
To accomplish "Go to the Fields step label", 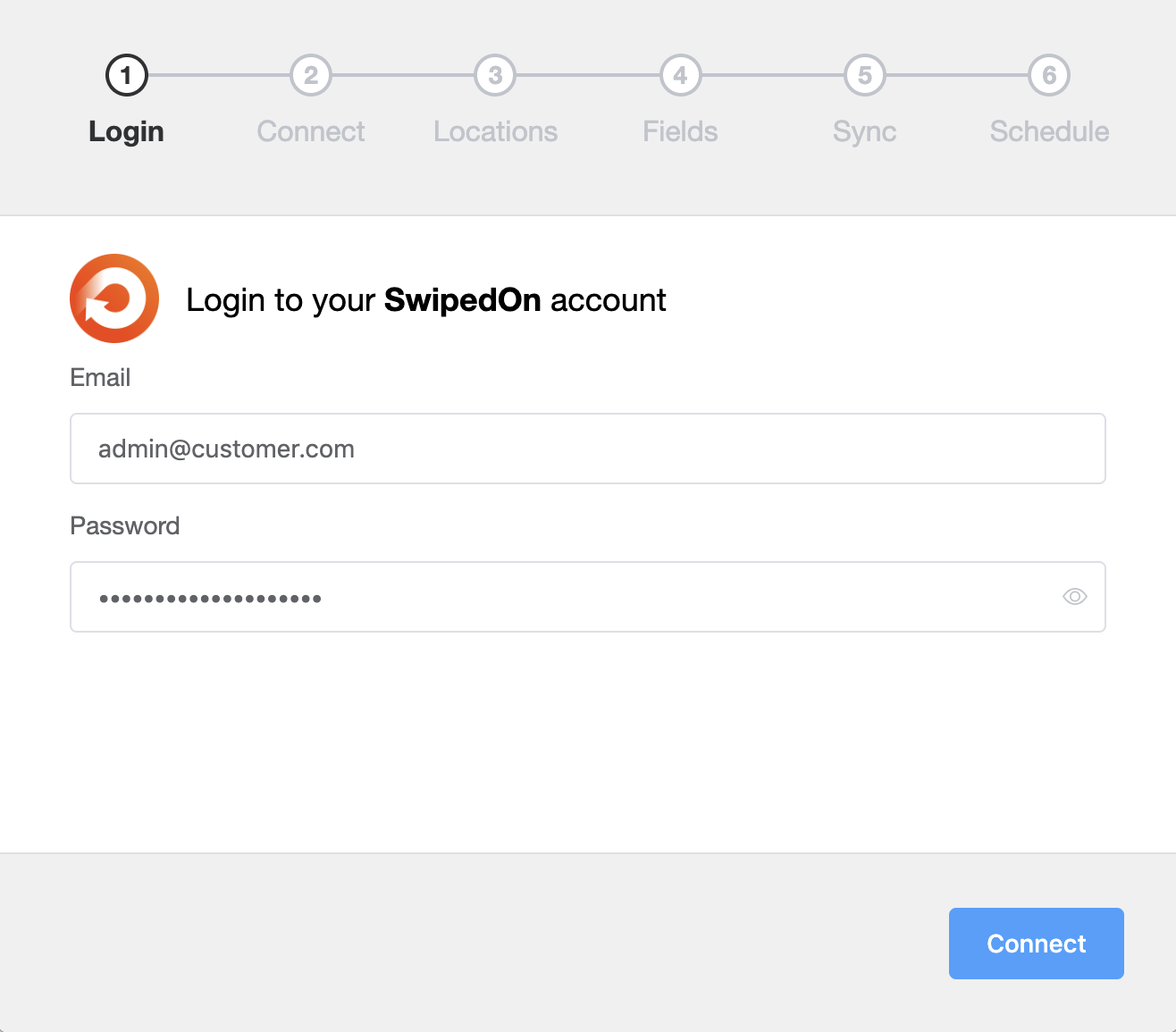I will tap(680, 131).
